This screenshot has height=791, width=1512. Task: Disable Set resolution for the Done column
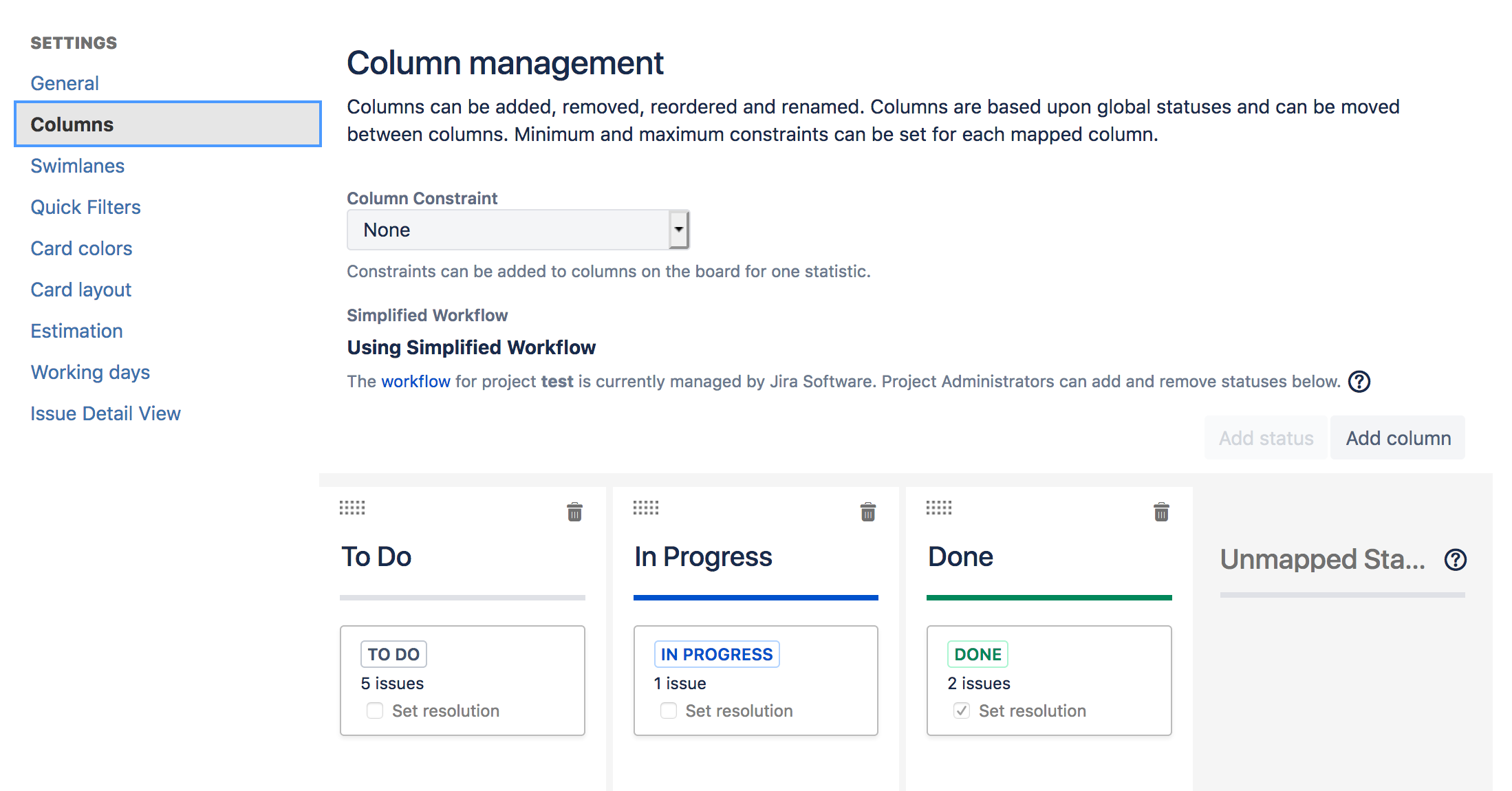tap(961, 711)
